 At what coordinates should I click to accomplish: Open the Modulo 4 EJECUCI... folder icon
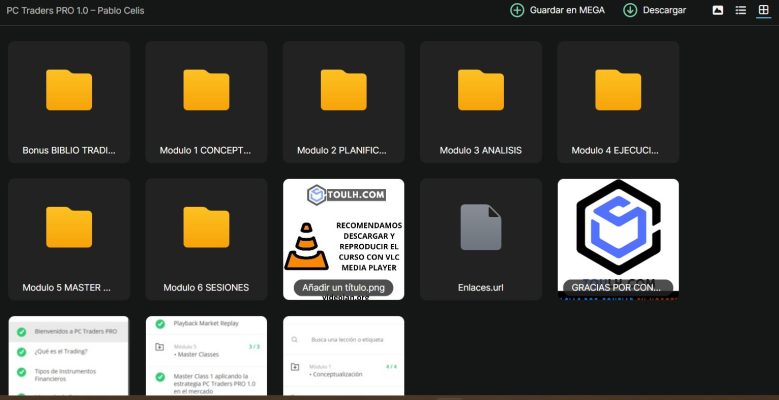[x=618, y=90]
